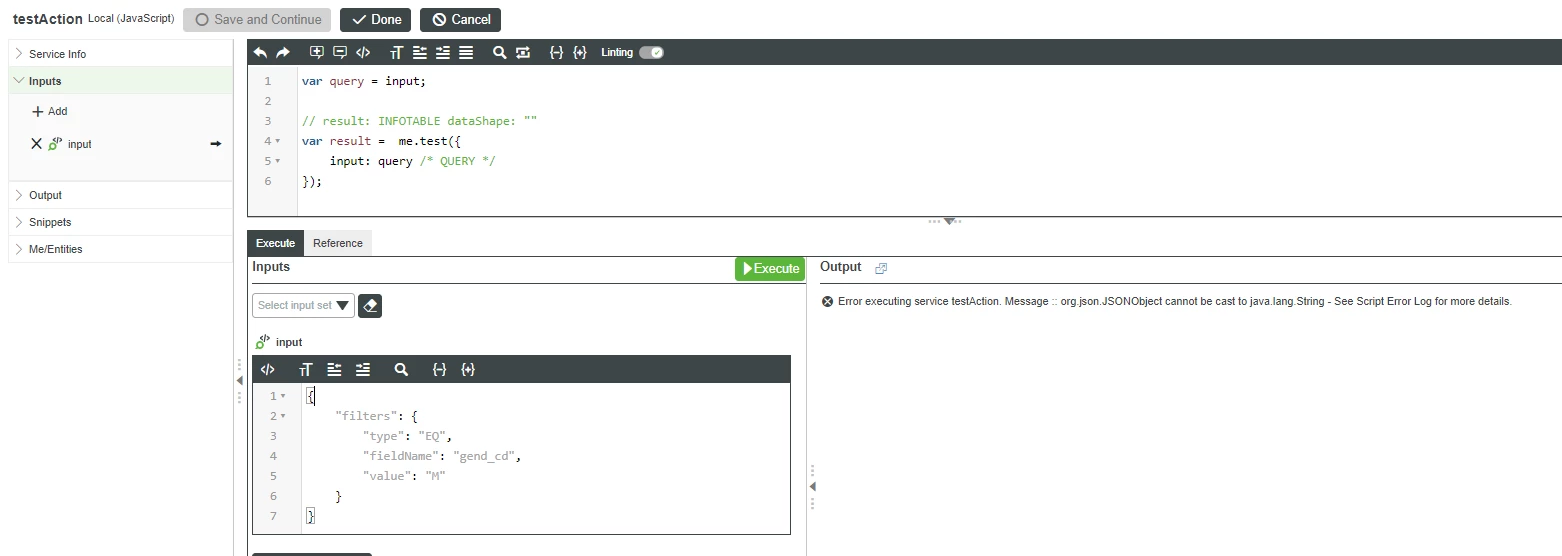The height and width of the screenshot is (556, 1562).
Task: Click the replace icon in the script toolbar
Action: coord(523,53)
